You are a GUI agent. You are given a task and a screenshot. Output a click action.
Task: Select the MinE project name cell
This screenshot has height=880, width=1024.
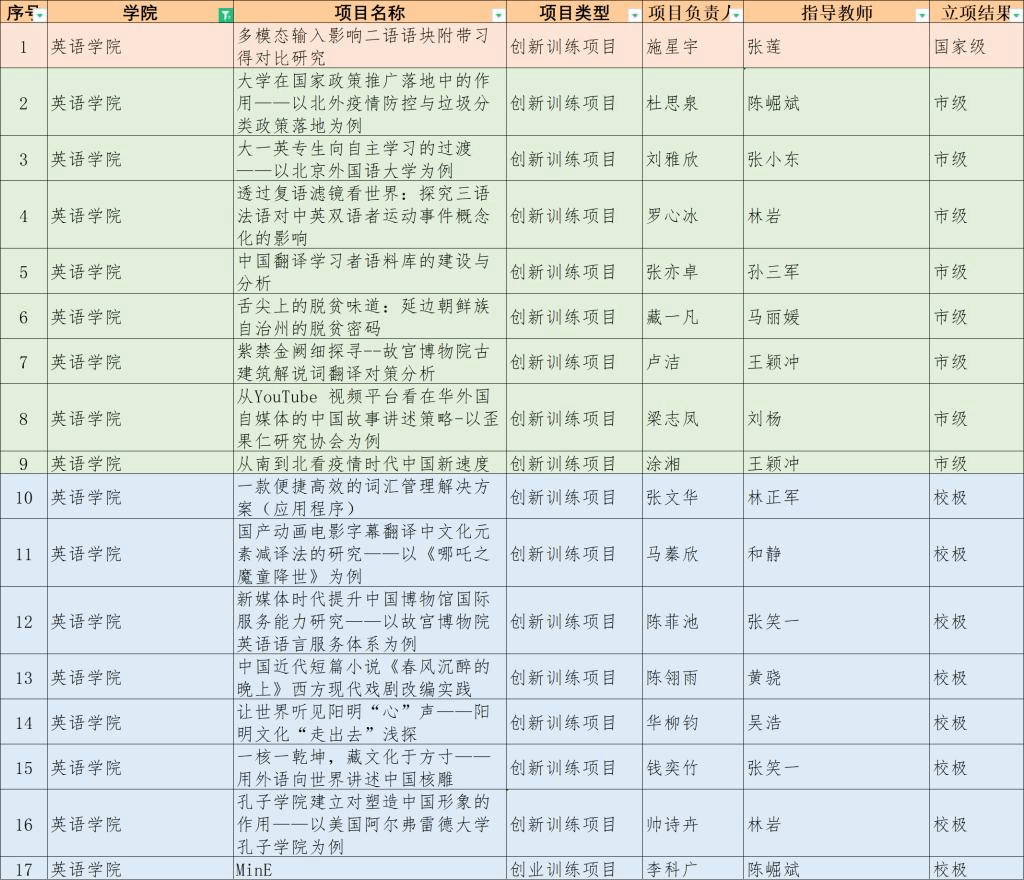(x=369, y=870)
